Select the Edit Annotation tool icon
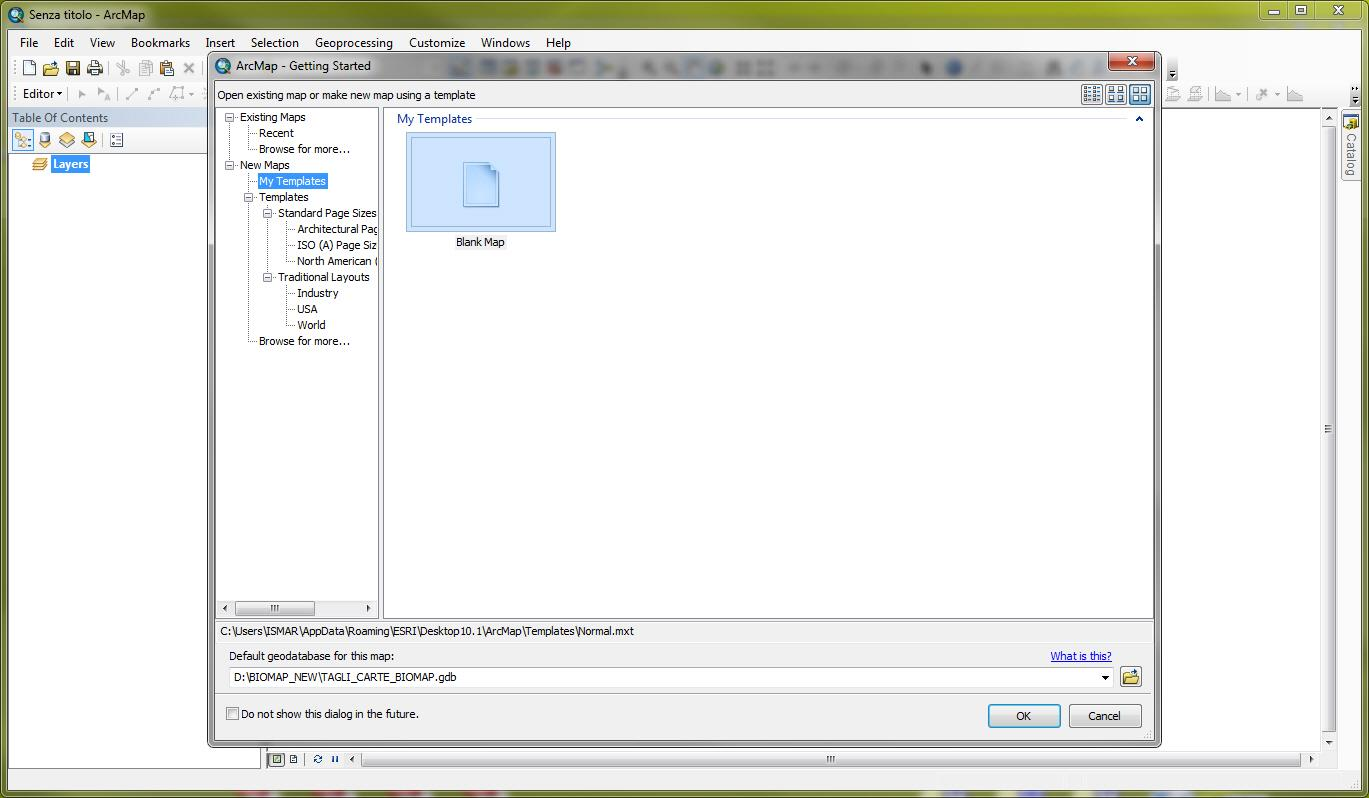 click(104, 94)
